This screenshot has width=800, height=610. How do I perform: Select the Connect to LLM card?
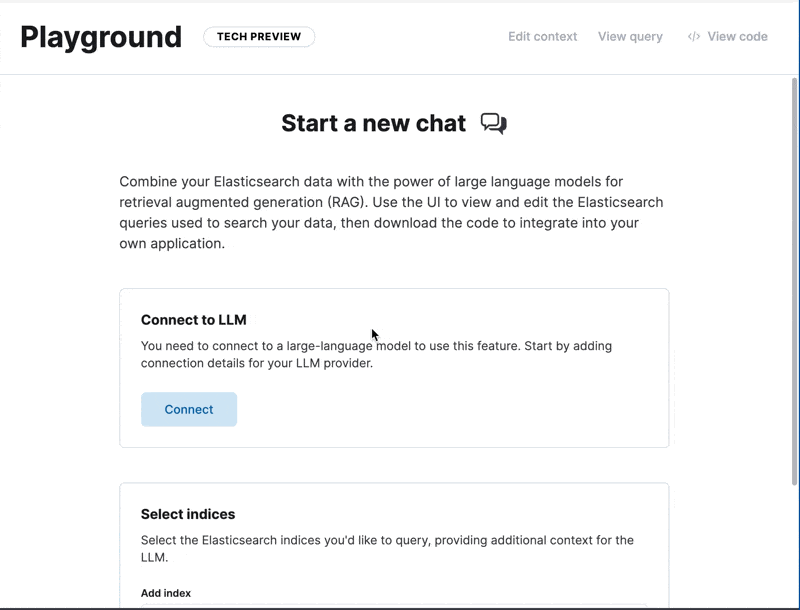coord(395,367)
